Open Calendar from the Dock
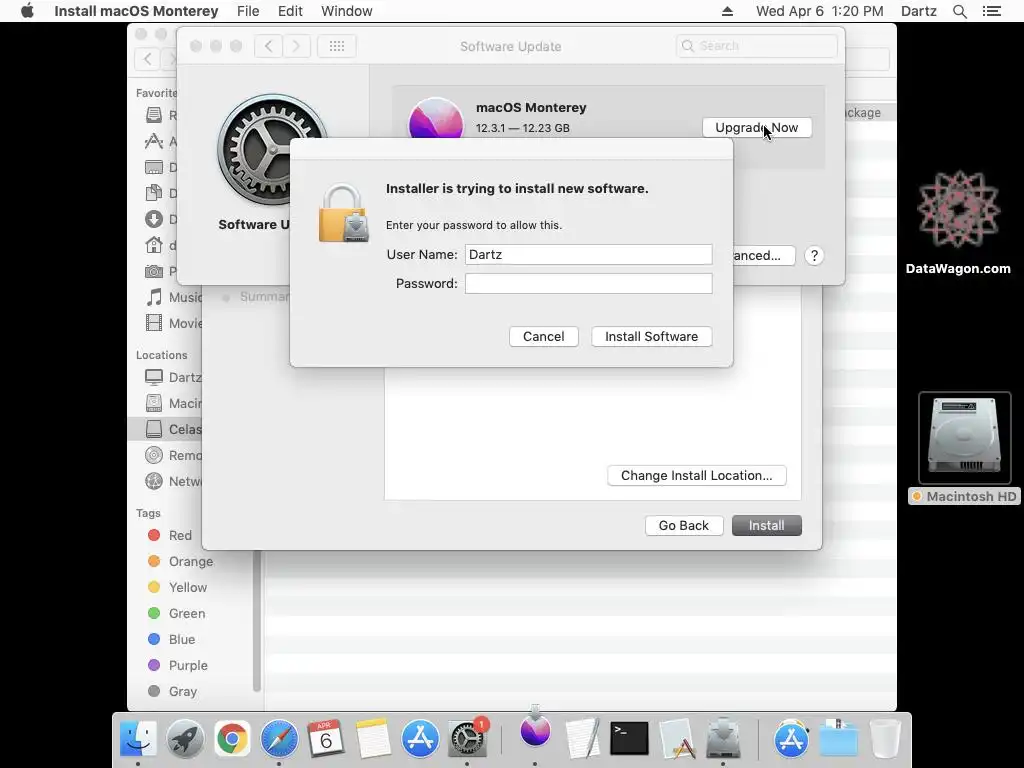 click(326, 739)
